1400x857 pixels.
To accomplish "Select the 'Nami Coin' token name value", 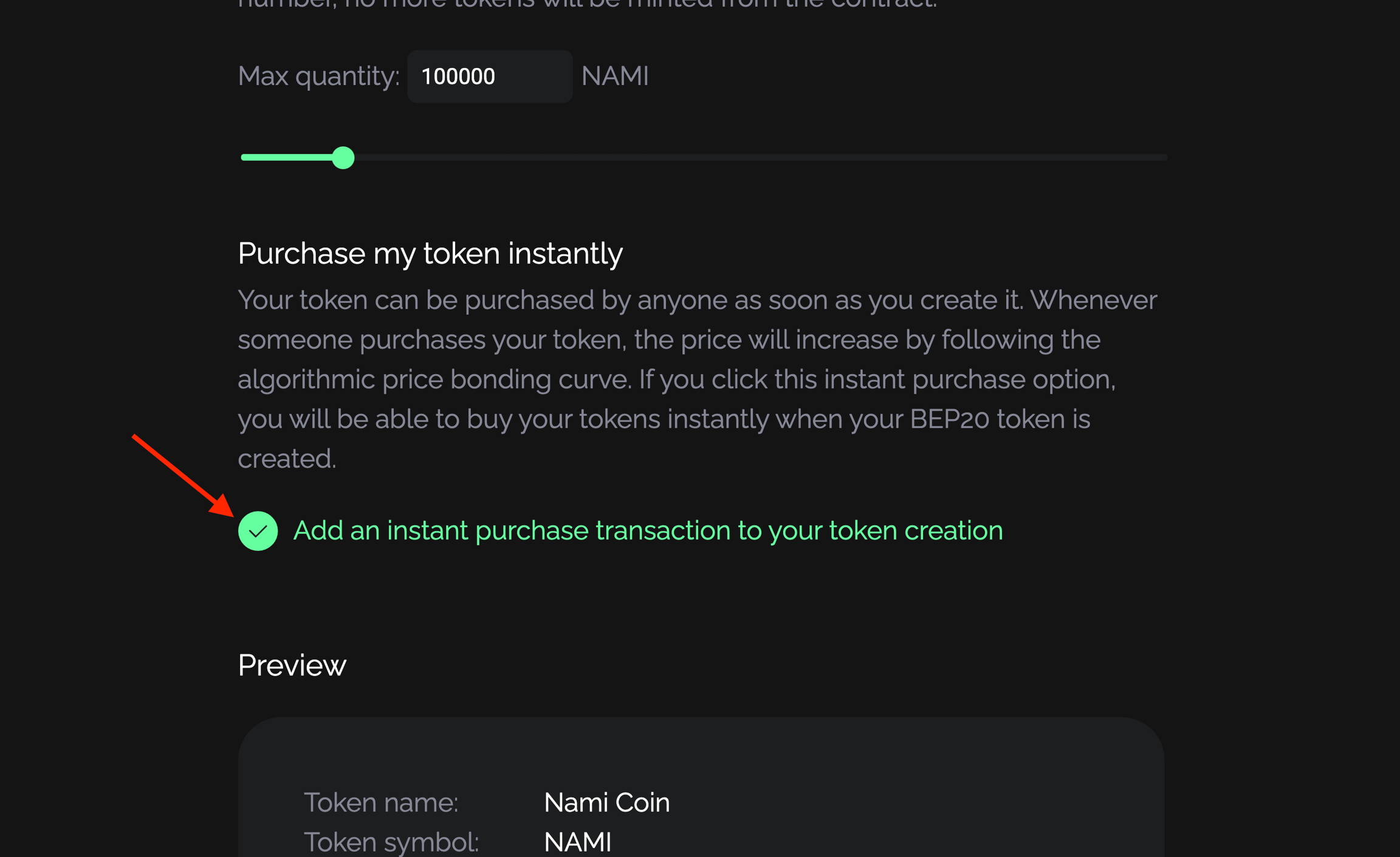I will pos(606,802).
